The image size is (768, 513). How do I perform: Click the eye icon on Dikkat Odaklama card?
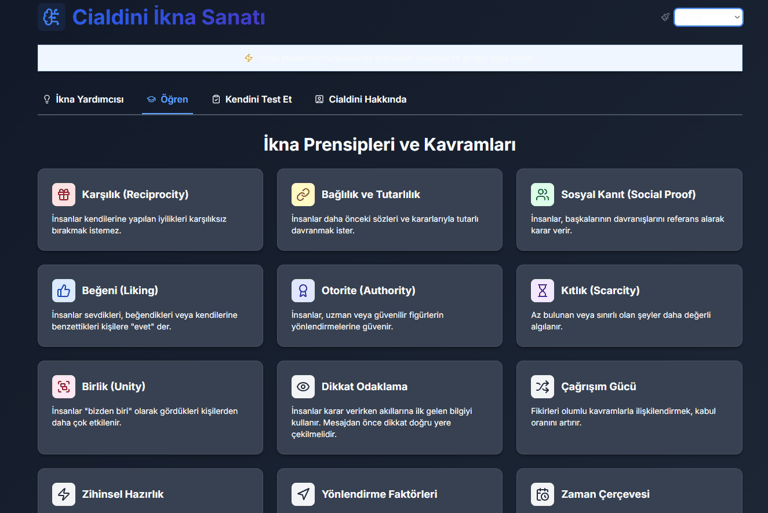click(303, 387)
